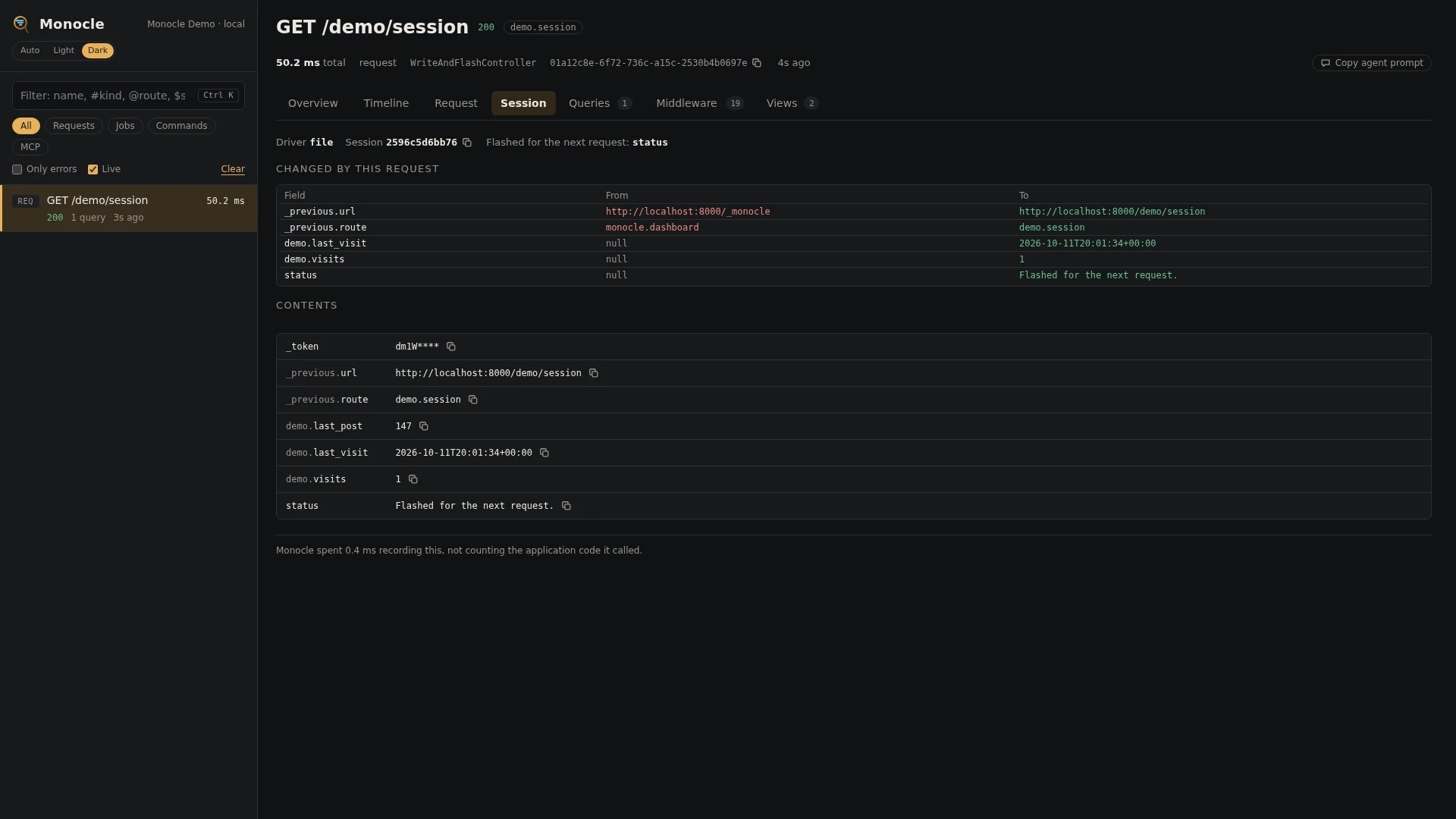1456x819 pixels.
Task: Open the Overview tab
Action: pyautogui.click(x=313, y=103)
